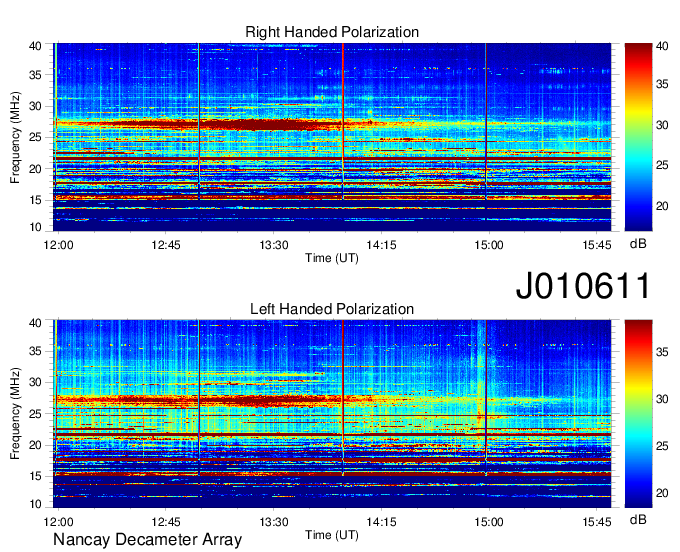Click the Left Handed Polarization spectrogram

332,414
